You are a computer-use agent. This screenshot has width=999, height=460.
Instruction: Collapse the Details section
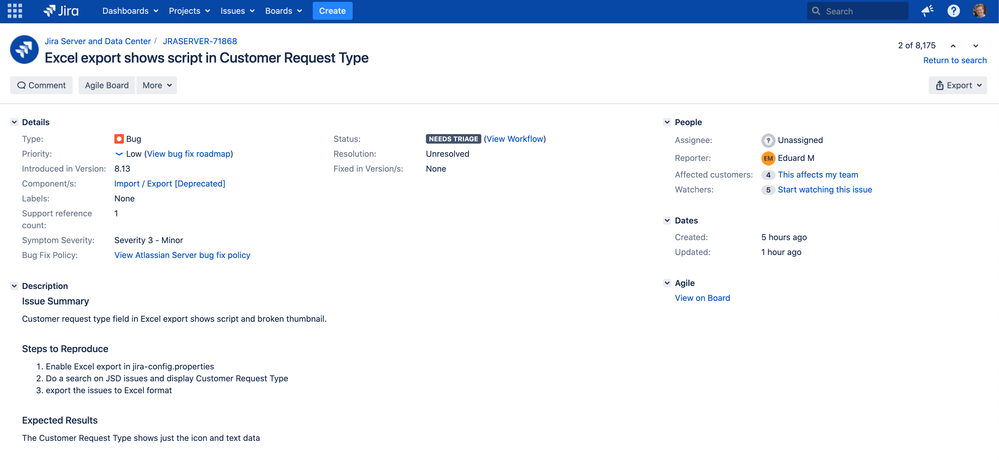(14, 122)
